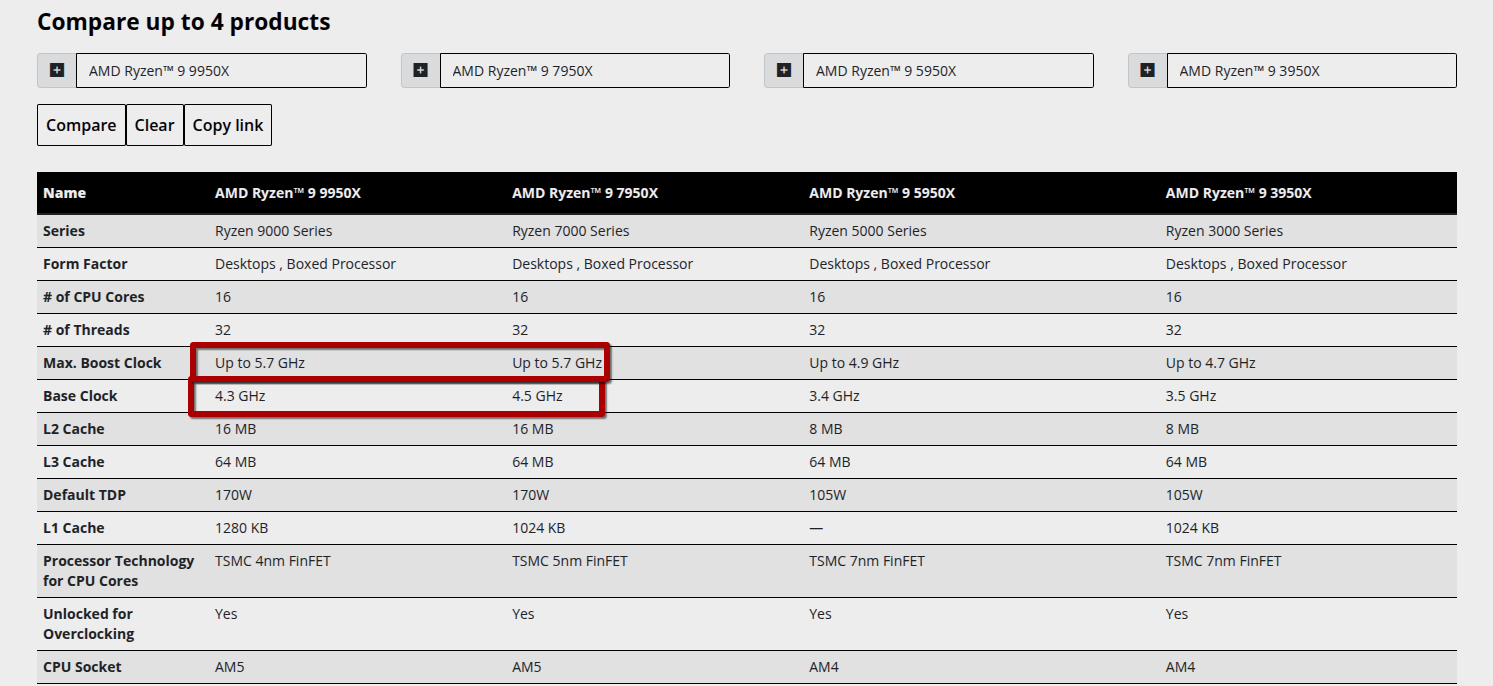Click AMD Ryzen 9 9950X column header
The image size is (1493, 686).
(x=288, y=193)
